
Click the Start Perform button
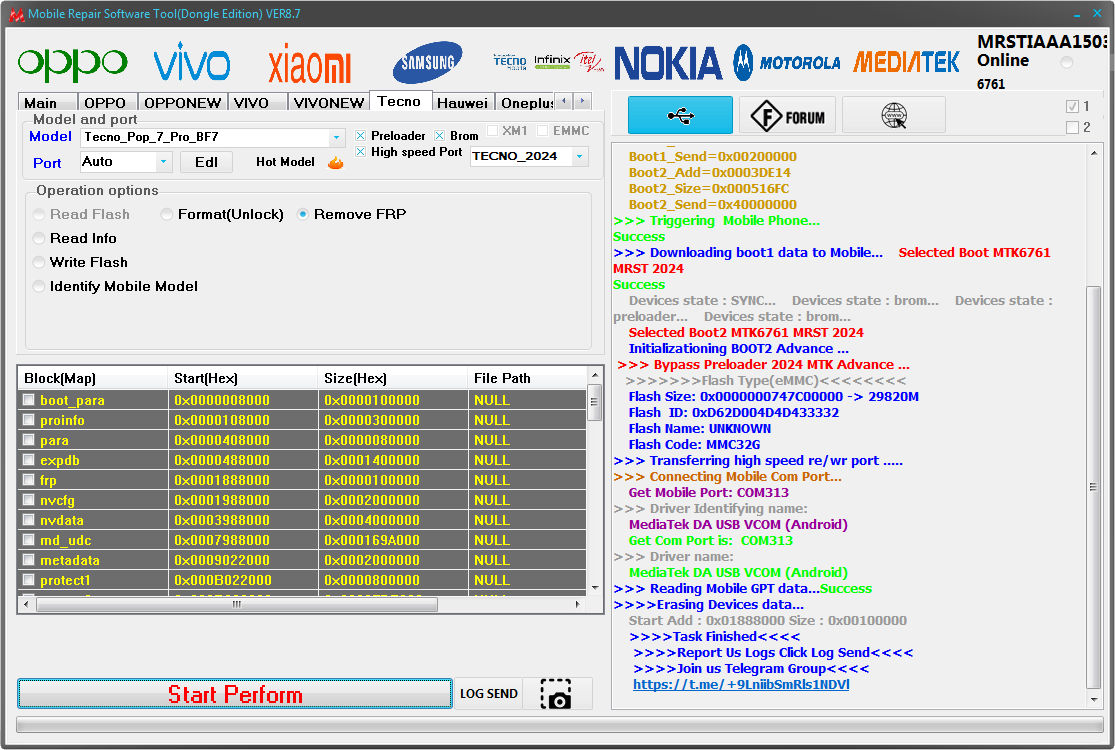[x=235, y=694]
